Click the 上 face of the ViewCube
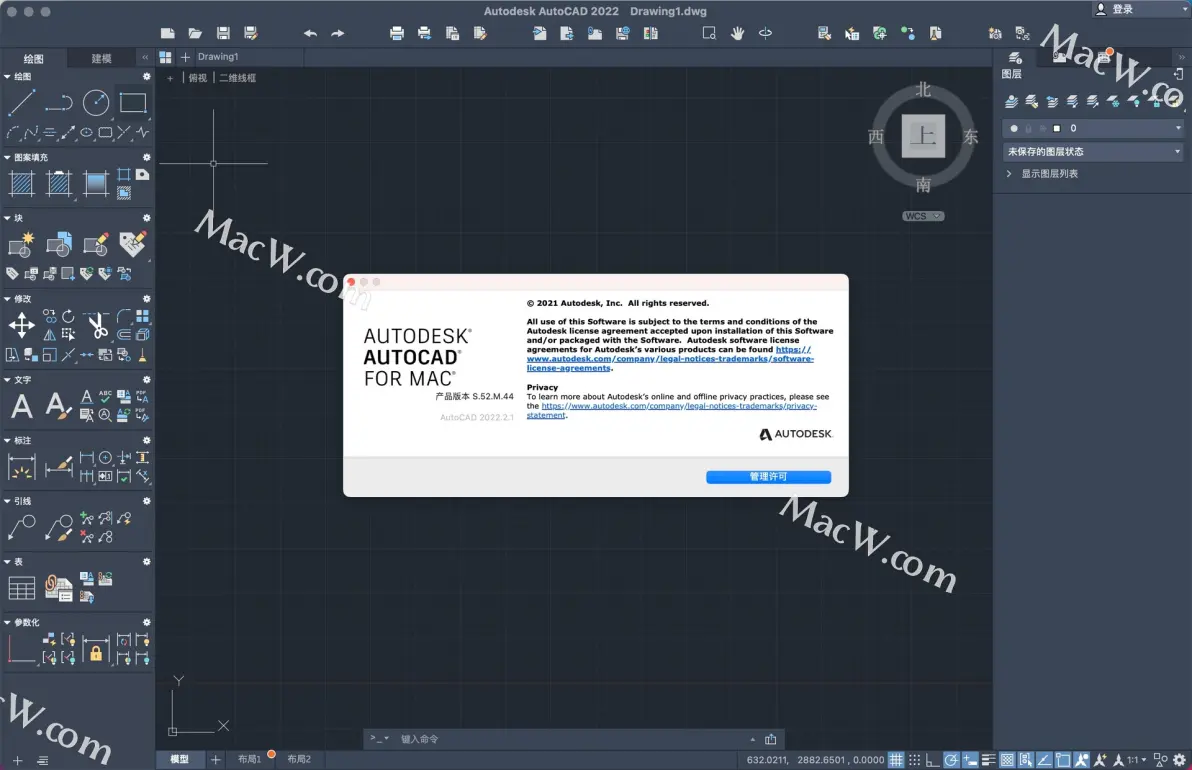This screenshot has height=770, width=1192. [923, 136]
